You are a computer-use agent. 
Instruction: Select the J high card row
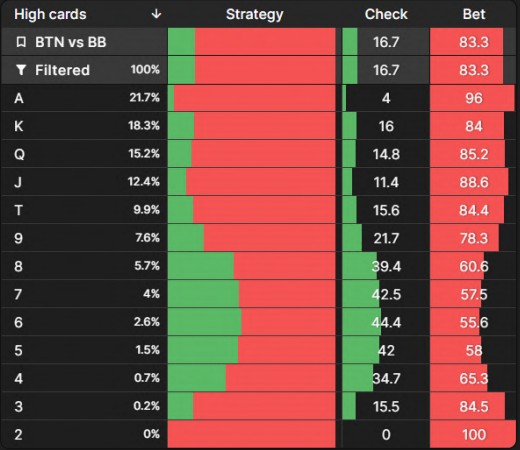point(259,182)
